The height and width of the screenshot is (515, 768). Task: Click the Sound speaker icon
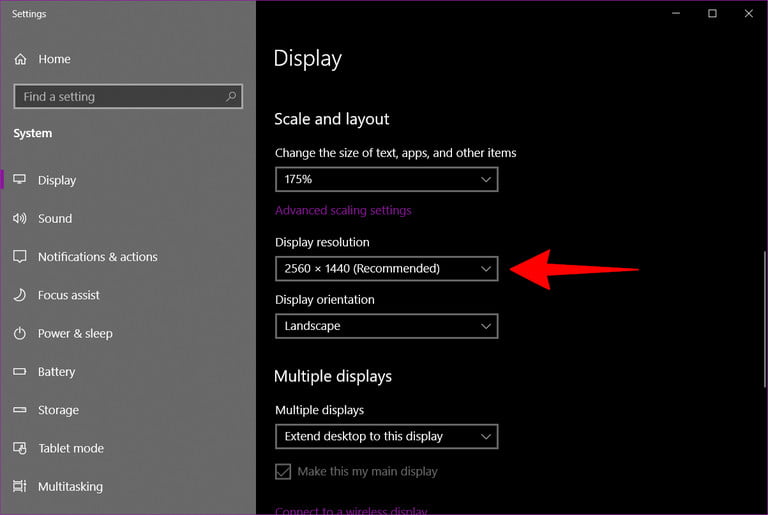(20, 218)
